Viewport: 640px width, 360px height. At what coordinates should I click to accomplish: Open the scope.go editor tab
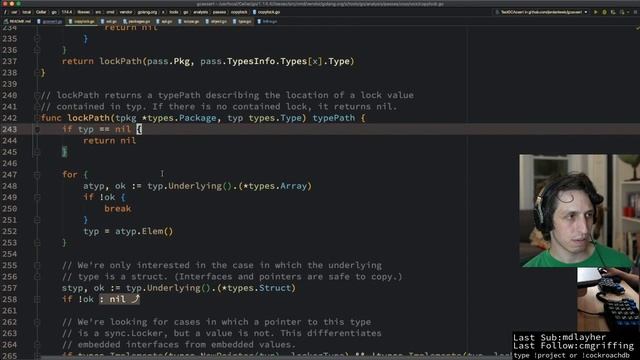coord(189,21)
